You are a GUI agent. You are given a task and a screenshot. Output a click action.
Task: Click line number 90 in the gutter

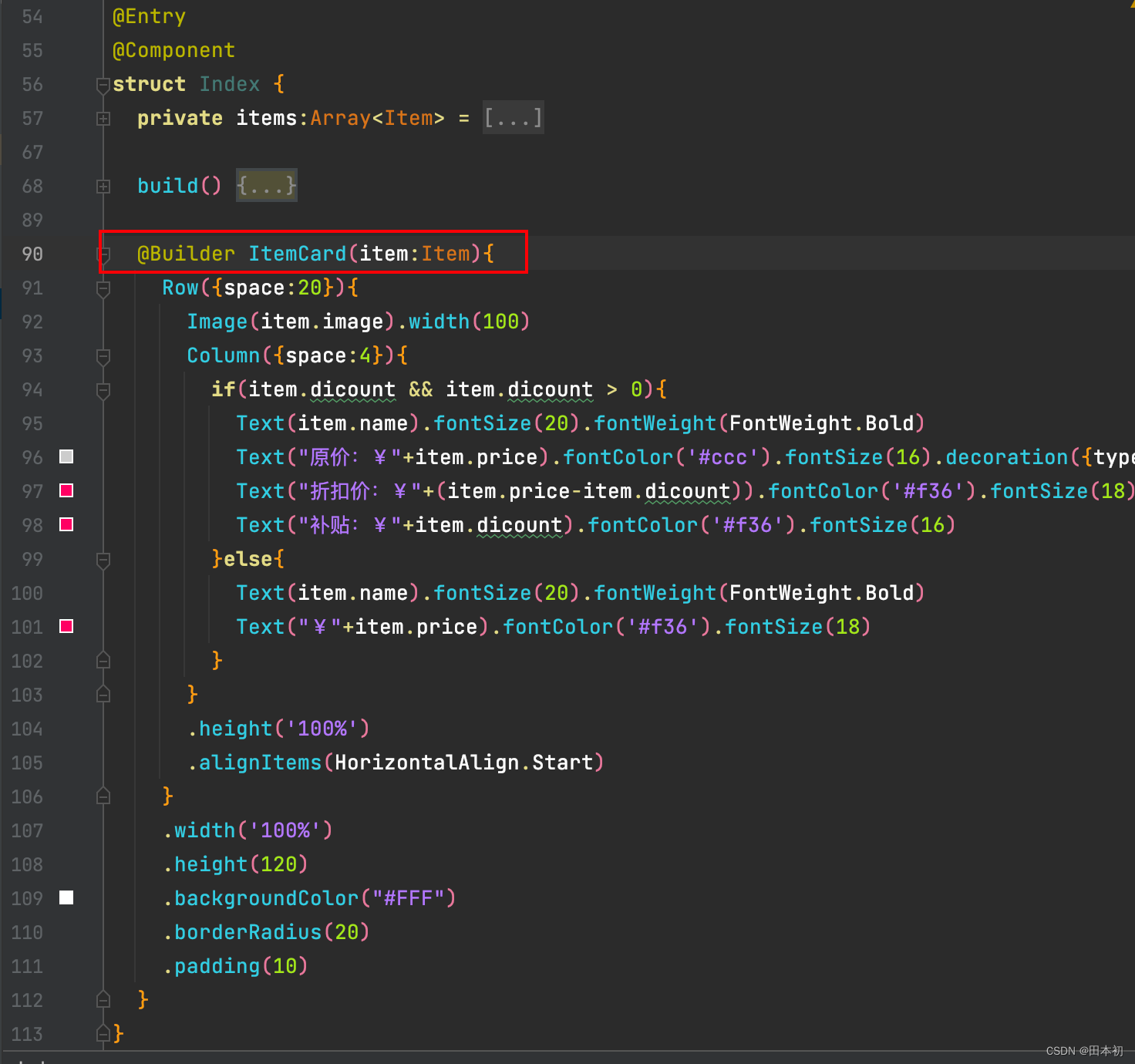point(32,254)
